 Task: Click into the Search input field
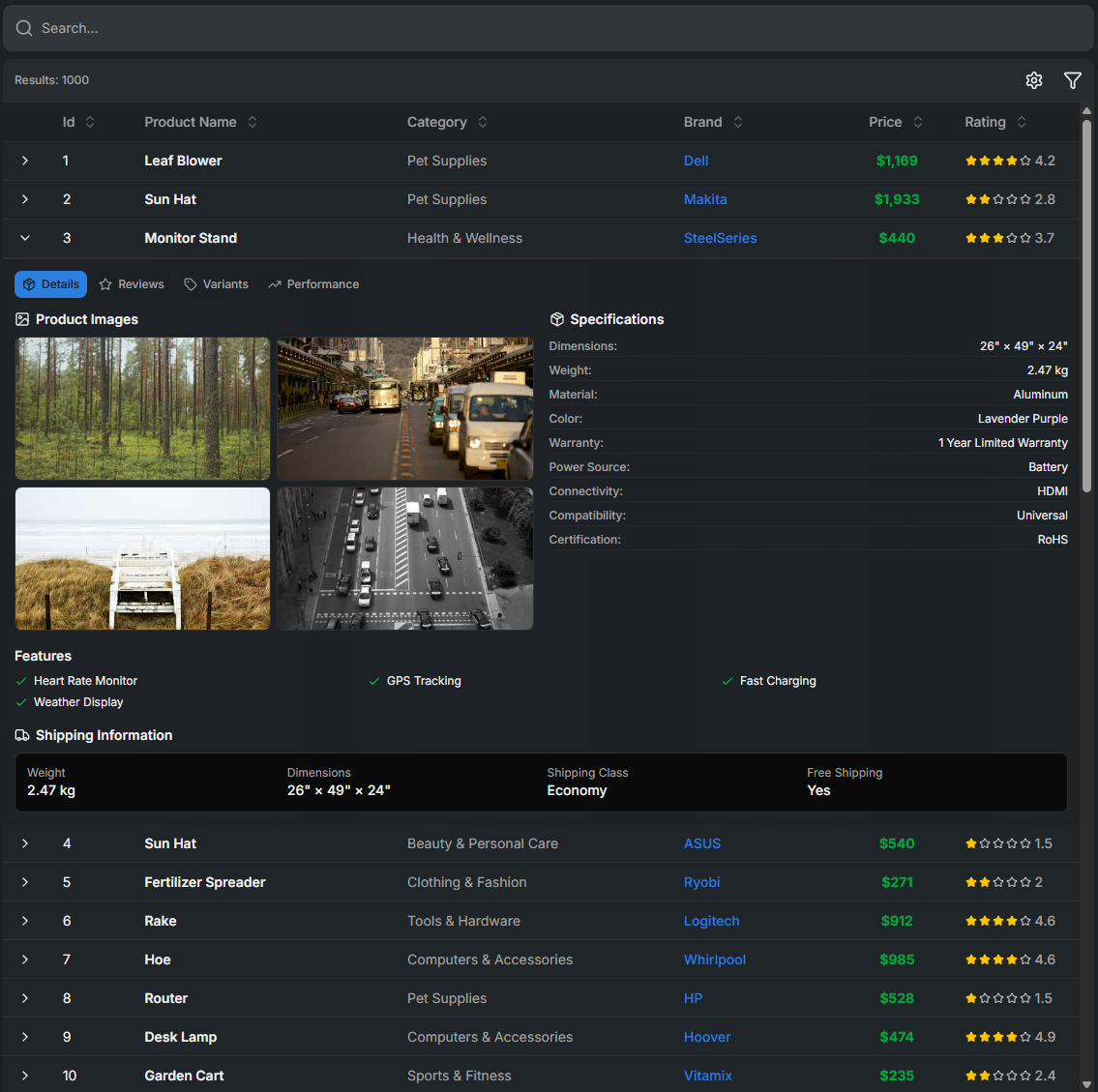[549, 28]
